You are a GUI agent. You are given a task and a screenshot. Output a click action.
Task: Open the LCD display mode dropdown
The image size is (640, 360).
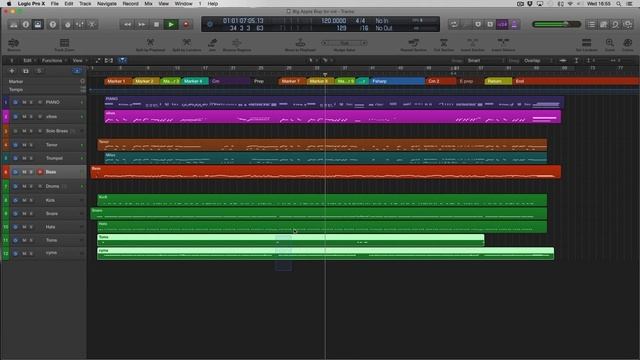[210, 24]
